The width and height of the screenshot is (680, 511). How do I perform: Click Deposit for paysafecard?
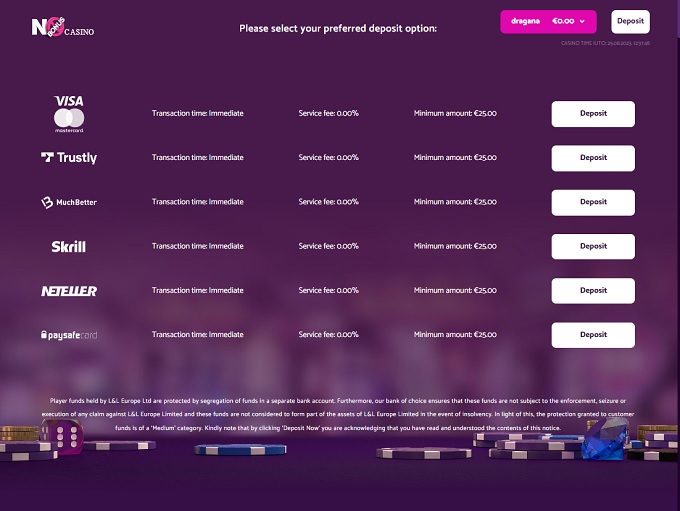(593, 335)
